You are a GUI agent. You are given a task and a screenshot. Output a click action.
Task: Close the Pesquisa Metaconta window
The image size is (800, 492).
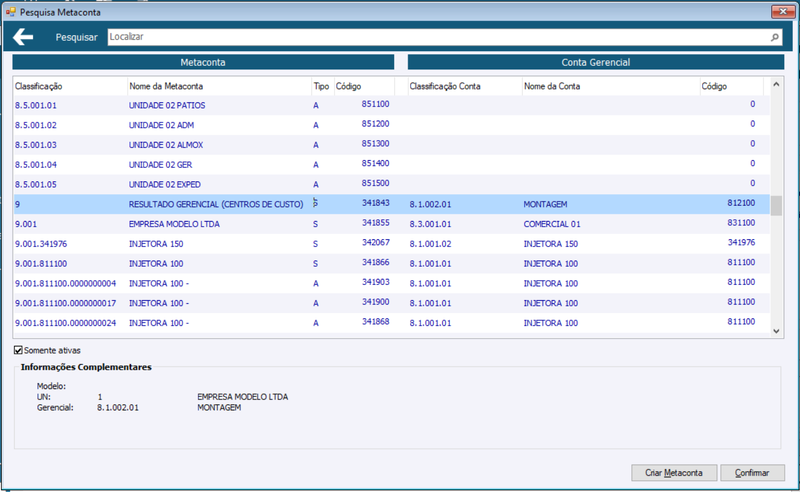[783, 11]
